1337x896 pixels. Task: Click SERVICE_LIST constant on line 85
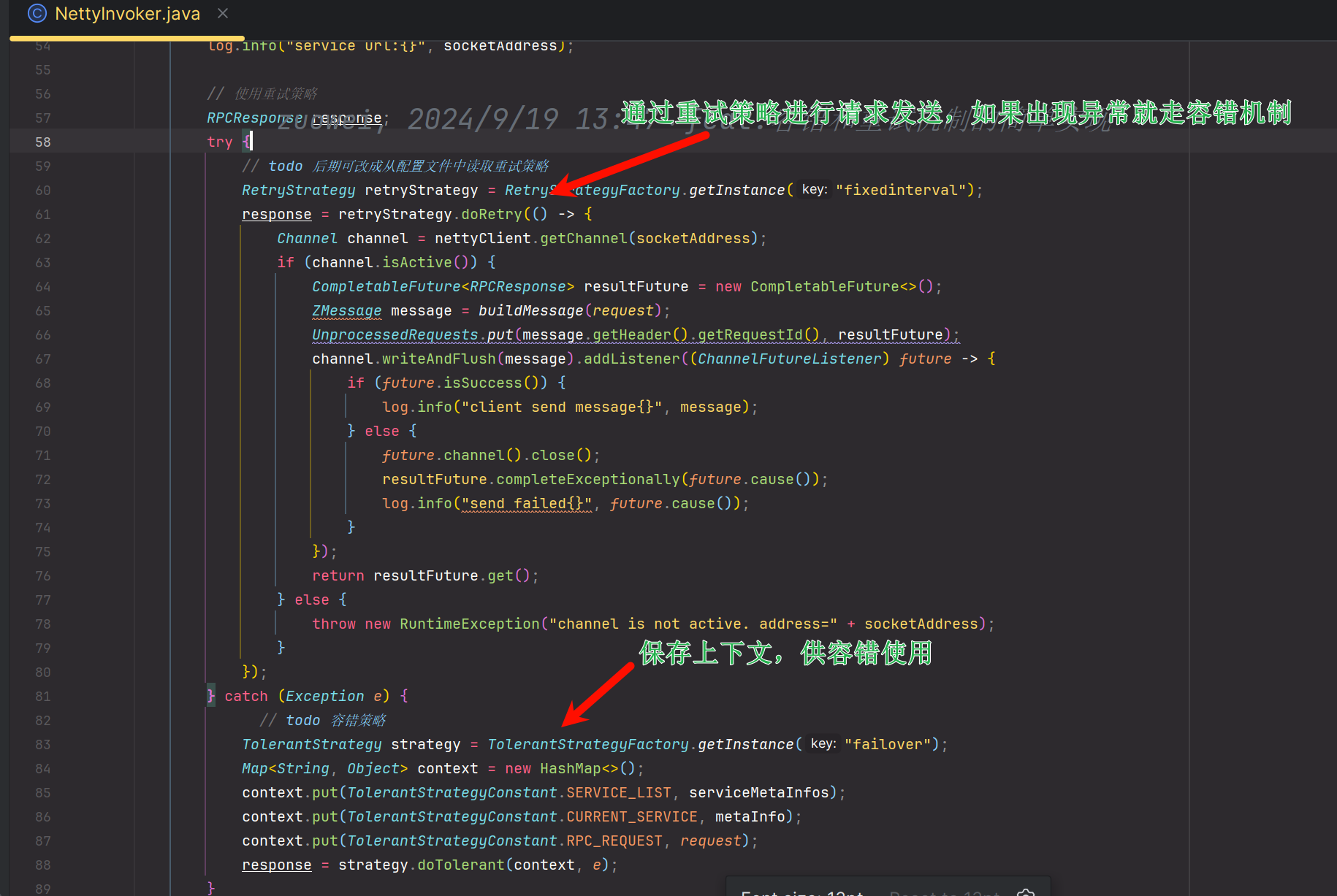point(619,792)
